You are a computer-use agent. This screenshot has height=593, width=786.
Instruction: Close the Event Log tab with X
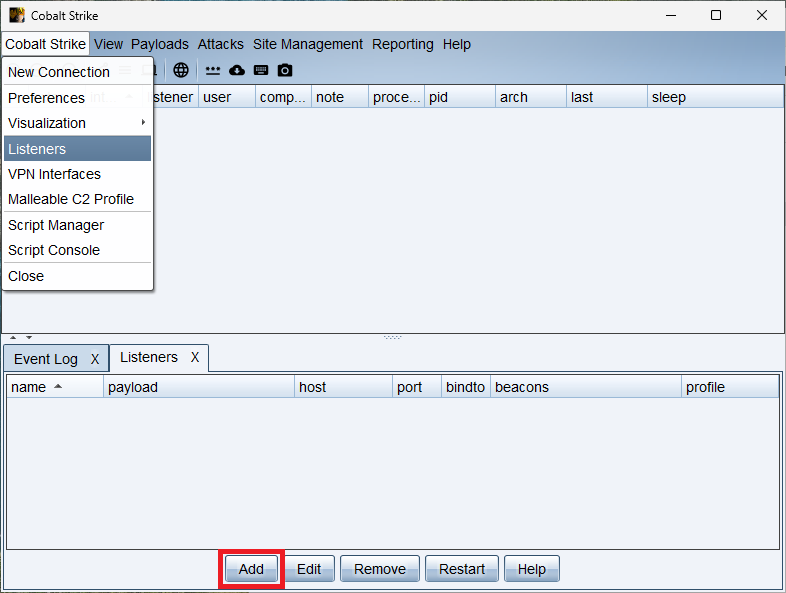tap(95, 359)
